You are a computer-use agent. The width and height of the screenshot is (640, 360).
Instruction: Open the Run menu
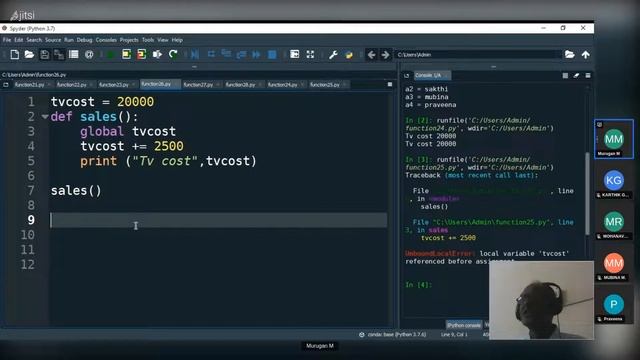pyautogui.click(x=69, y=40)
